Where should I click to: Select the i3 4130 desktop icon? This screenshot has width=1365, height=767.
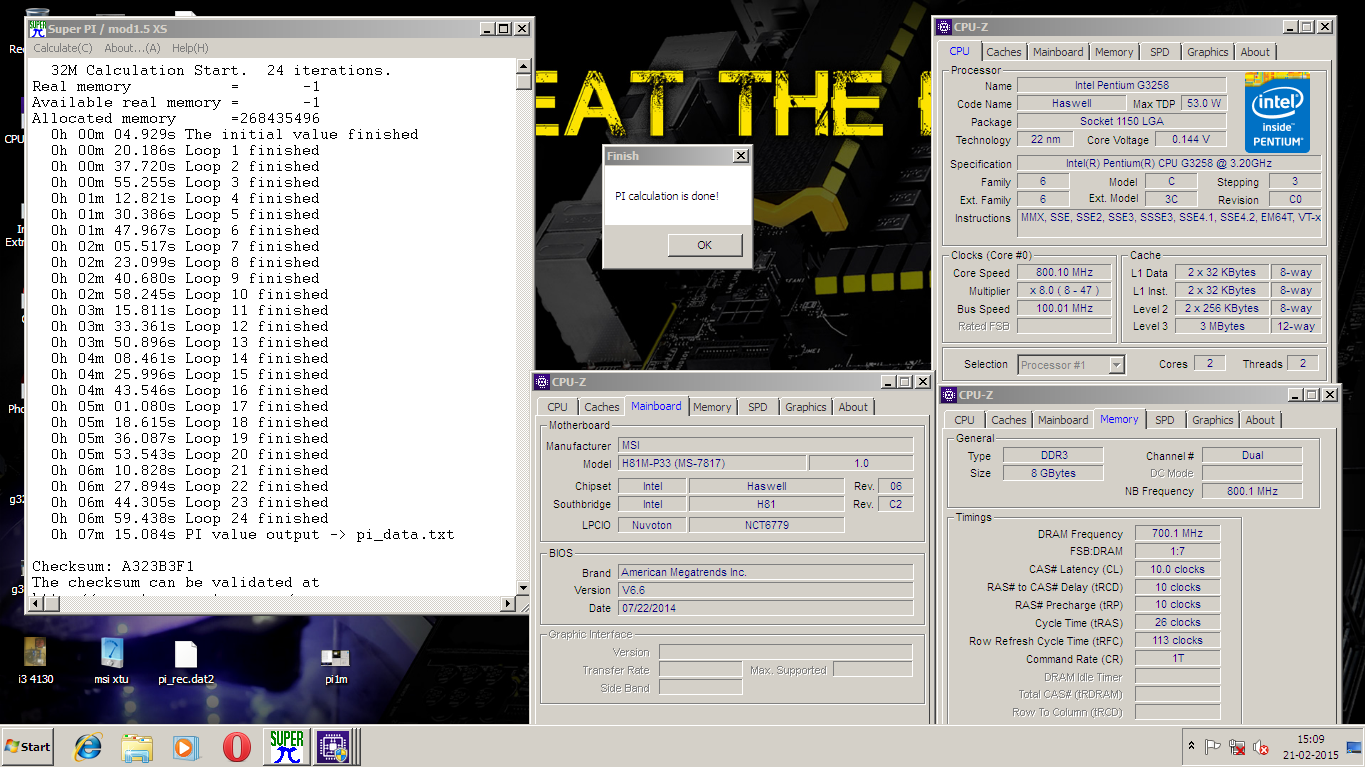tap(35, 661)
